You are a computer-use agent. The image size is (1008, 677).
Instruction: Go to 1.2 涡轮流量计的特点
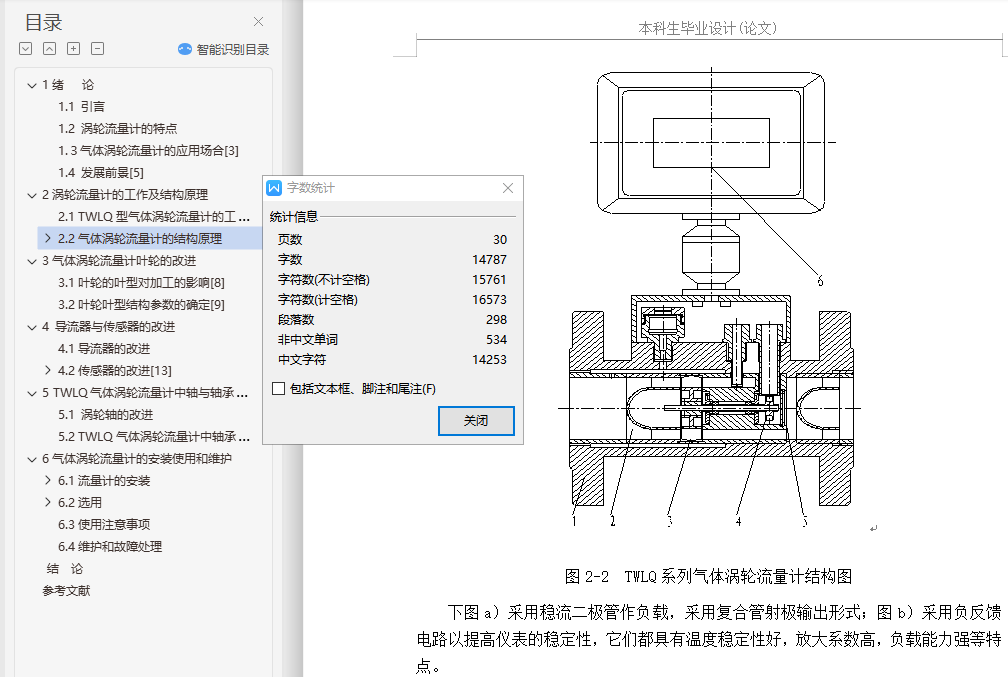click(x=118, y=129)
